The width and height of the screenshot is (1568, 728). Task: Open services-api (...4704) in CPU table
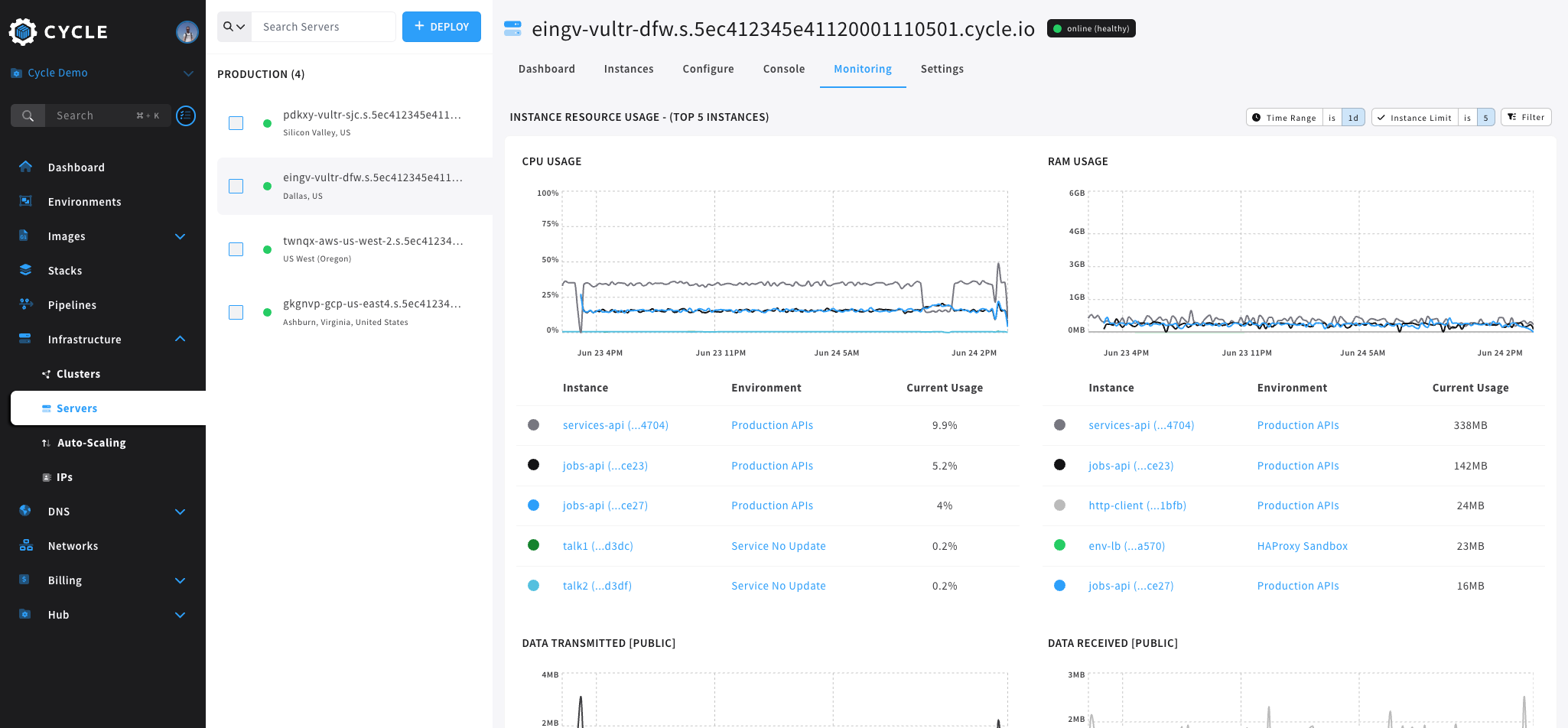pyautogui.click(x=616, y=425)
